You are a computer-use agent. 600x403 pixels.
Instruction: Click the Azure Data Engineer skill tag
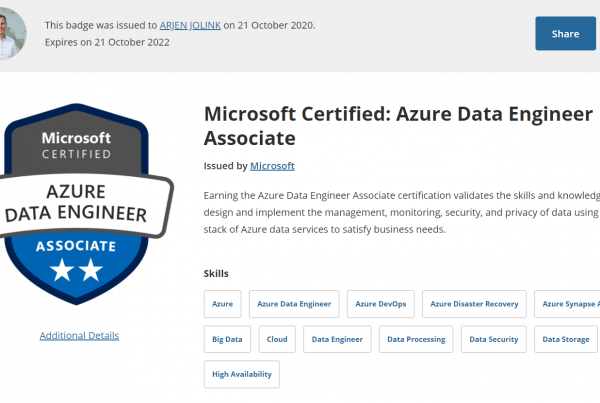coord(294,304)
